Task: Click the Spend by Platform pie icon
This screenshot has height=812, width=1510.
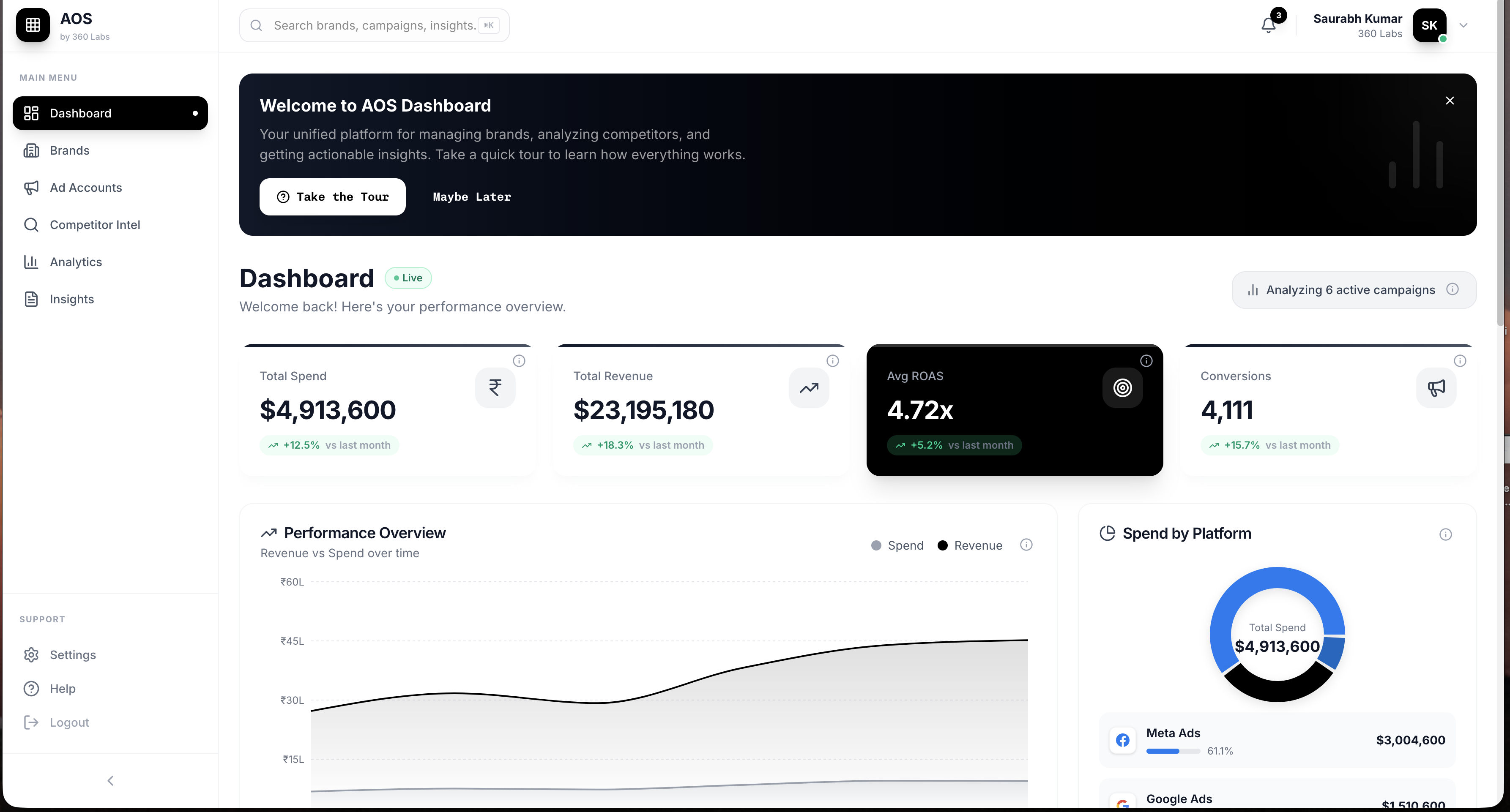Action: (1107, 533)
